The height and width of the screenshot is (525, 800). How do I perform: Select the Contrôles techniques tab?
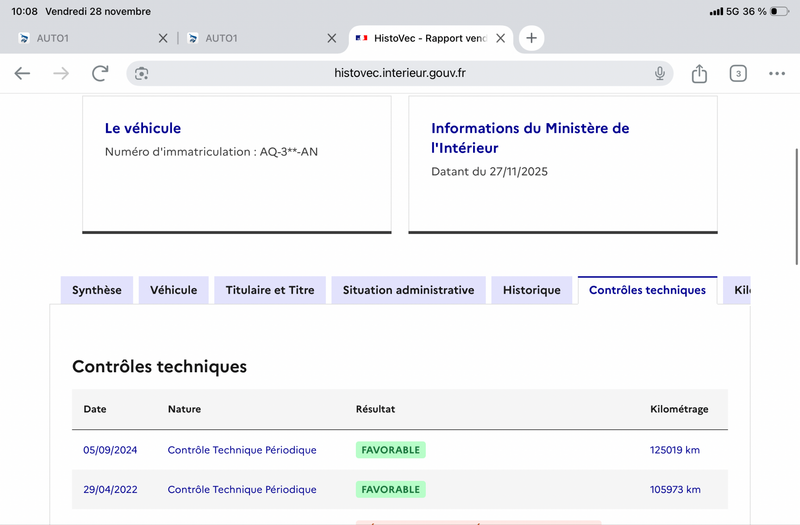click(x=647, y=290)
